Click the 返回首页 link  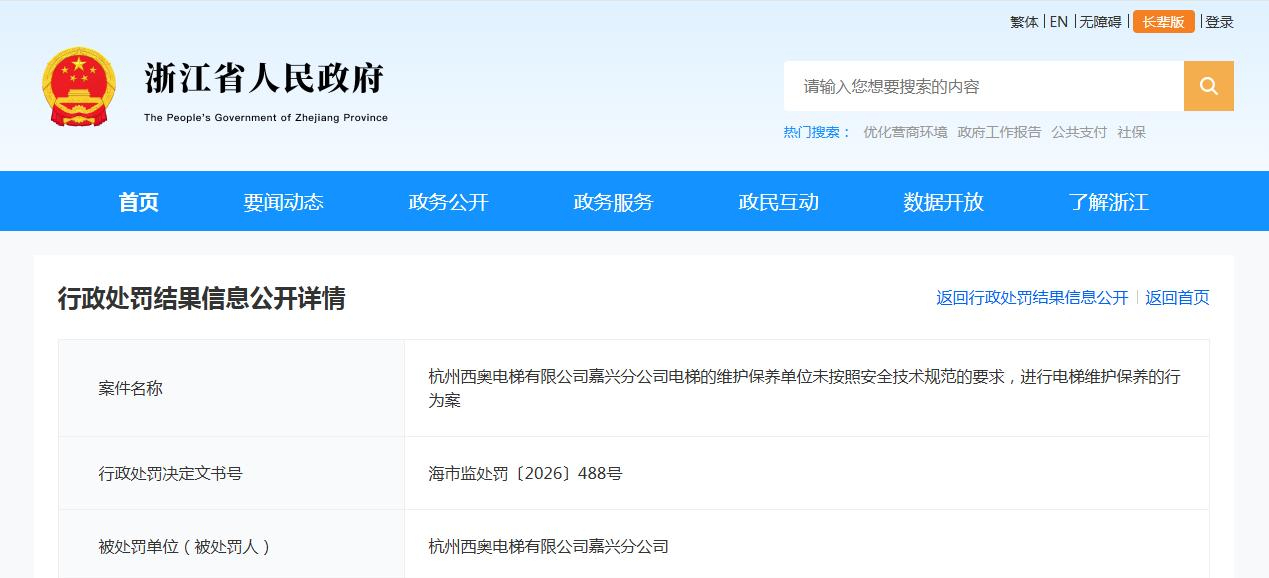pyautogui.click(x=1177, y=298)
